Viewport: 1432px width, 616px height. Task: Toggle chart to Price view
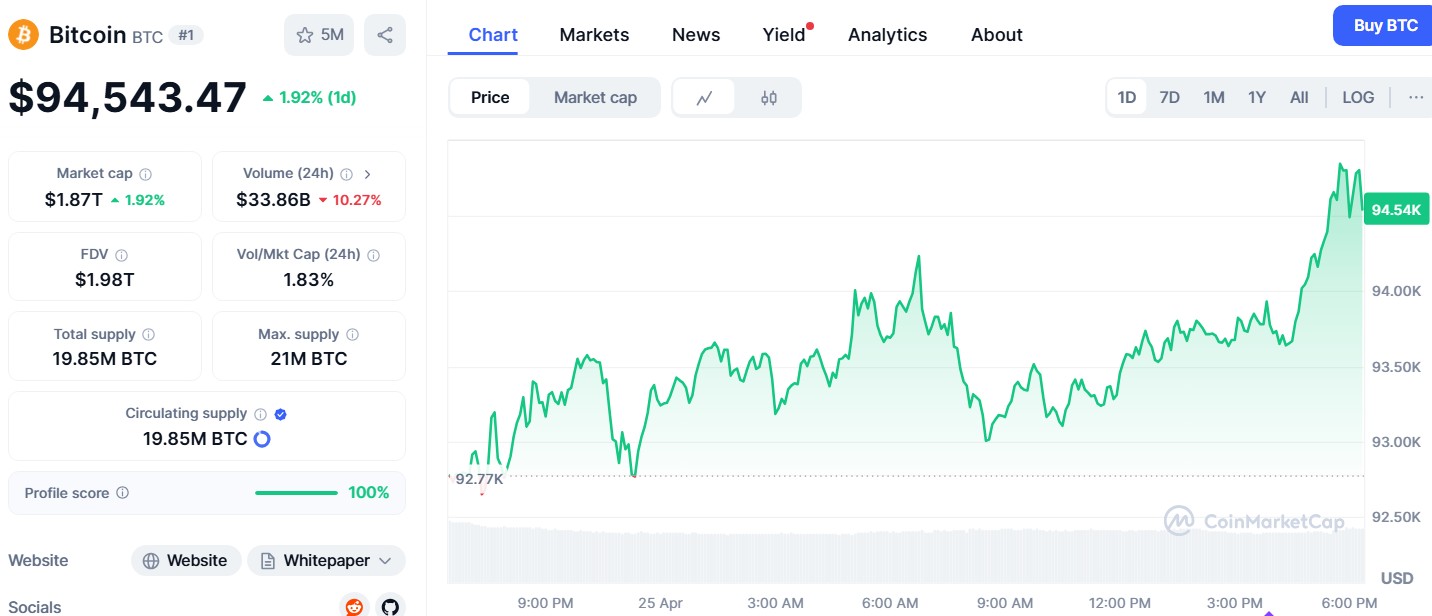point(490,98)
